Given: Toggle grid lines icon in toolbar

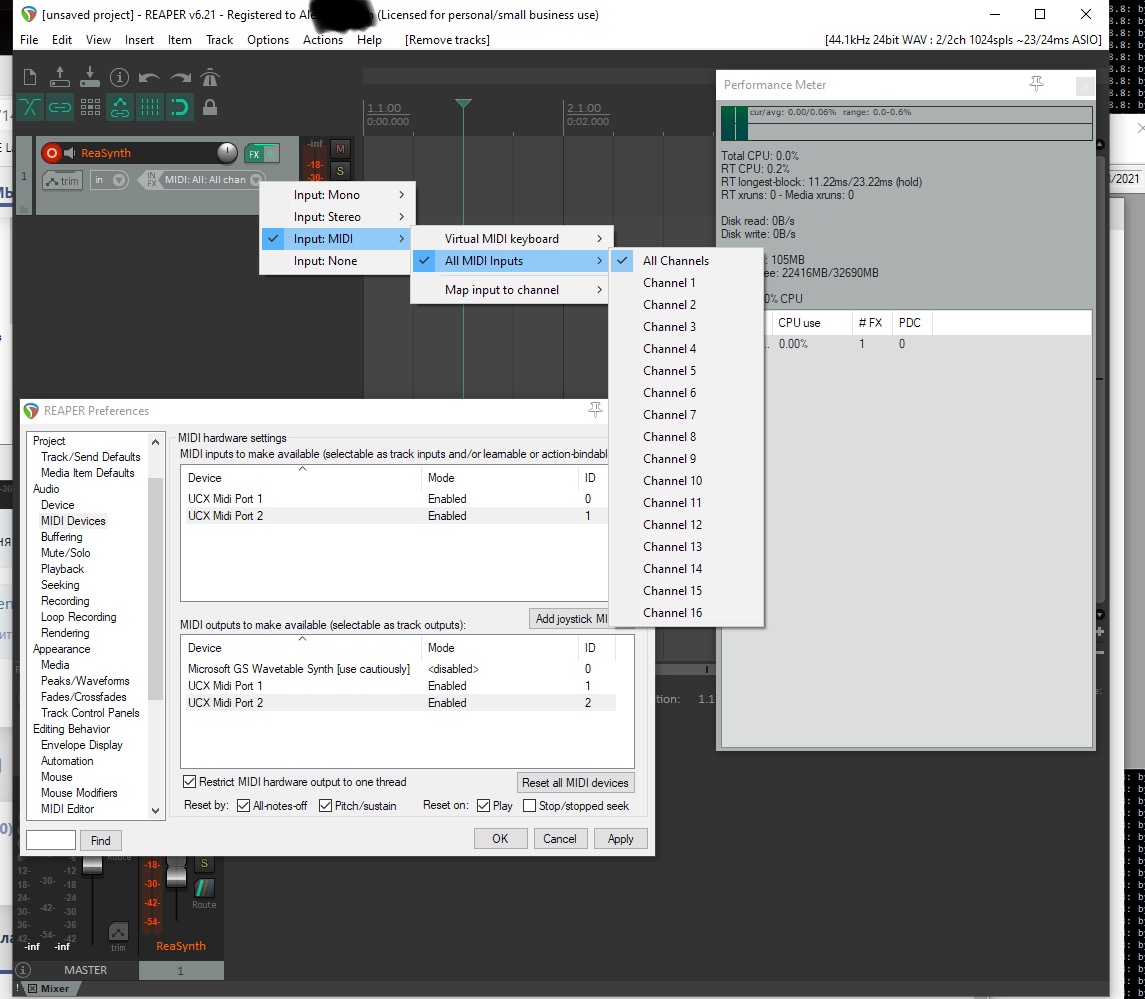Looking at the screenshot, I should pos(150,107).
